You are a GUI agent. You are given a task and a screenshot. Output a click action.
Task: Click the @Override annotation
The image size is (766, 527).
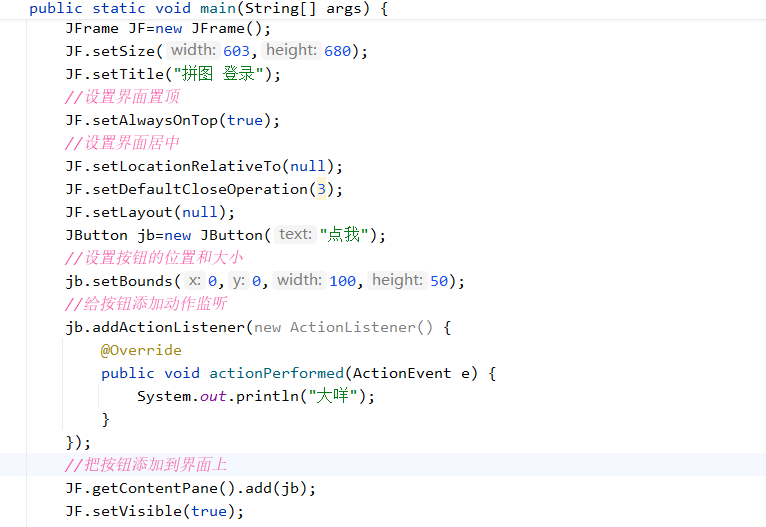(141, 350)
